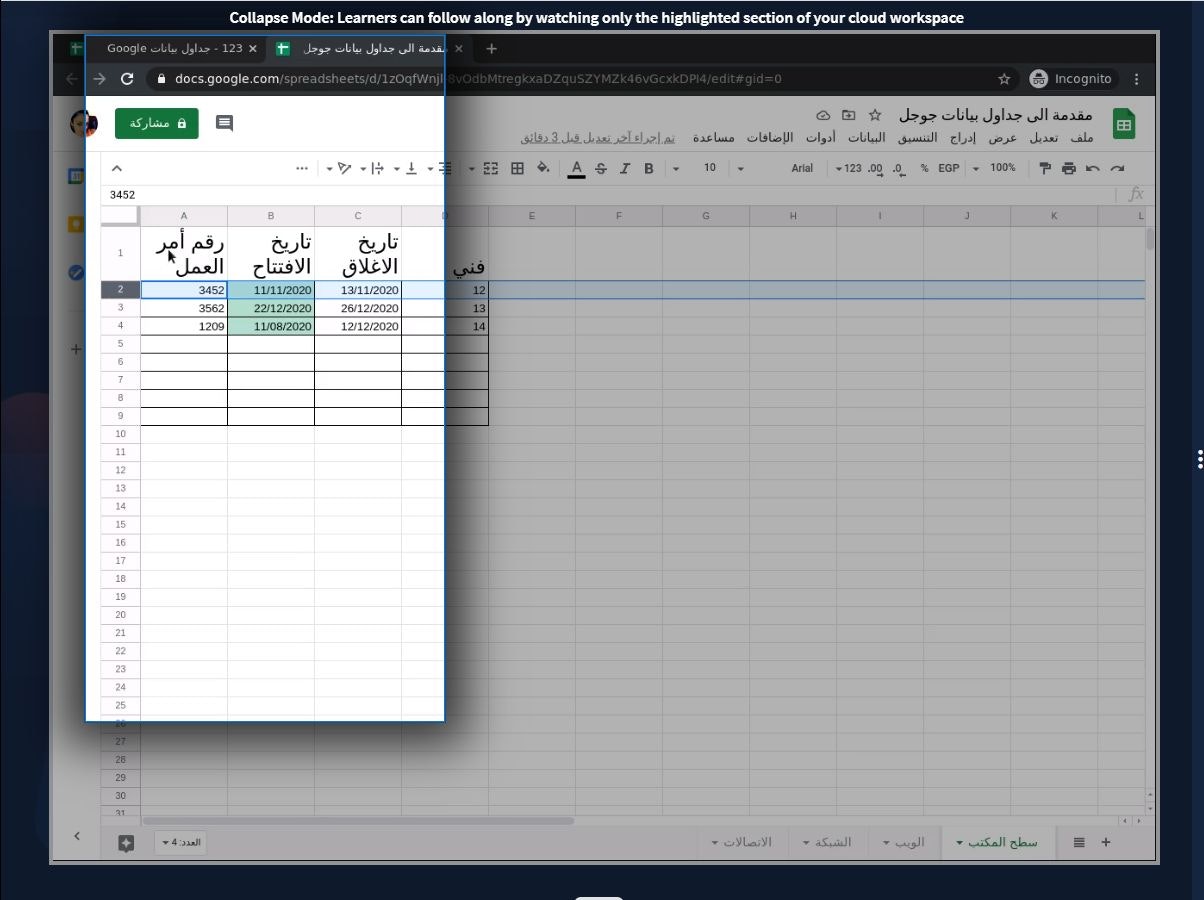Image resolution: width=1204 pixels, height=900 pixels.
Task: Select cell containing 26/12/2020
Action: pos(358,308)
